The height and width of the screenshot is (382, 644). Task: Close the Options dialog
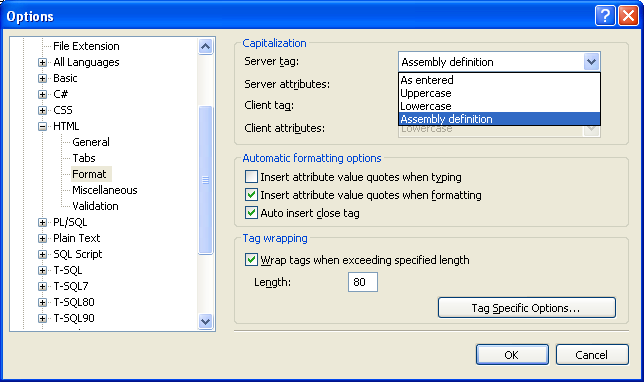pos(628,16)
